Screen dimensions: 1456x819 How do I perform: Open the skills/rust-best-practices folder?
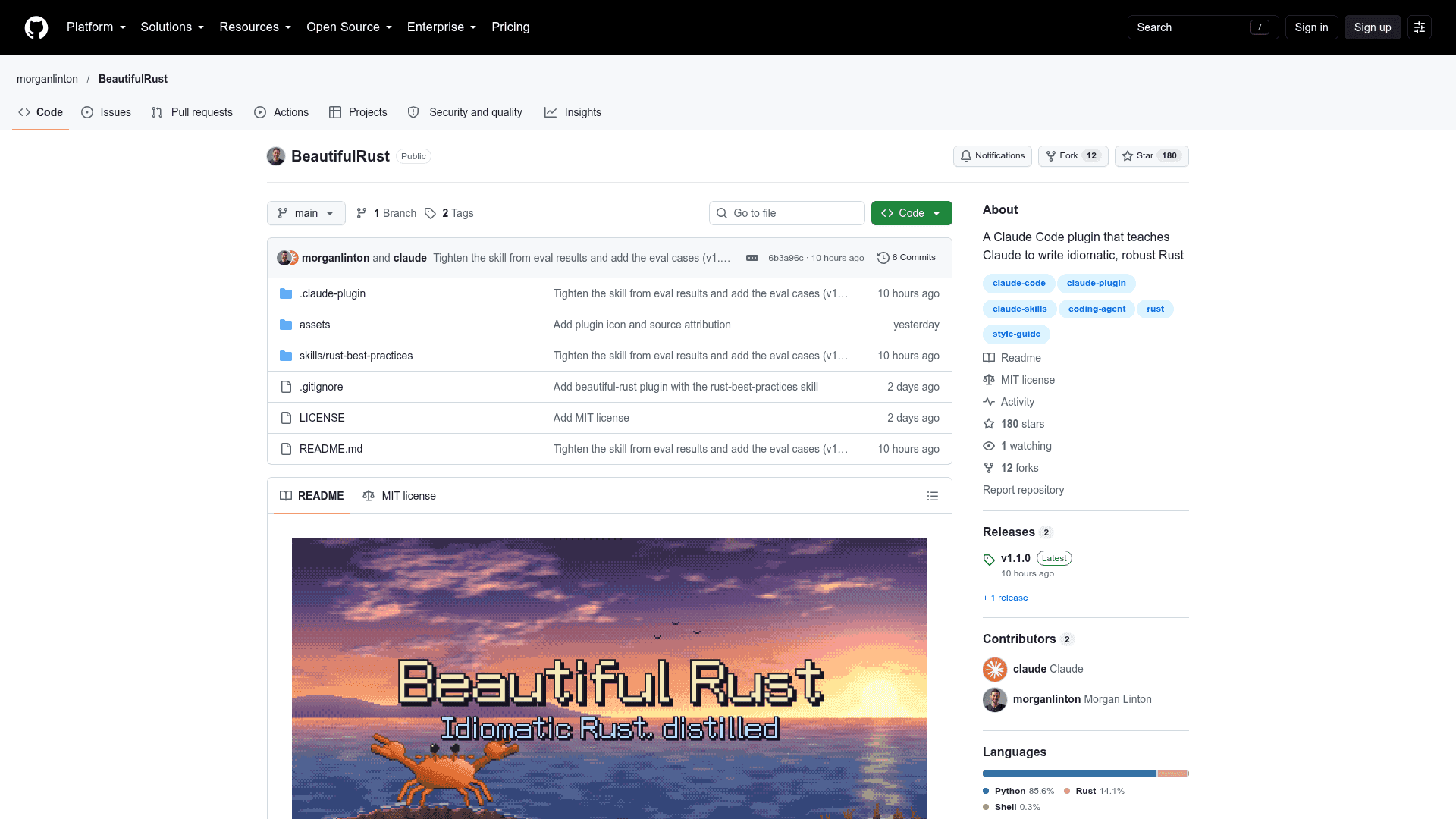pos(356,356)
